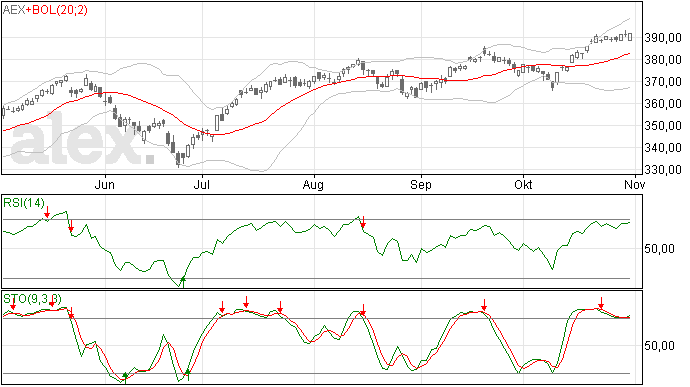Click the Okt month label
The width and height of the screenshot is (690, 387).
(523, 184)
